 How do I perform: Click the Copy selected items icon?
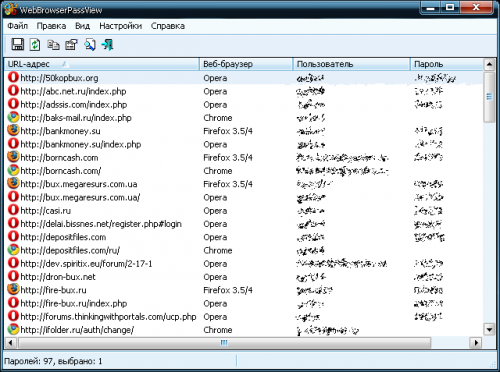click(x=53, y=45)
